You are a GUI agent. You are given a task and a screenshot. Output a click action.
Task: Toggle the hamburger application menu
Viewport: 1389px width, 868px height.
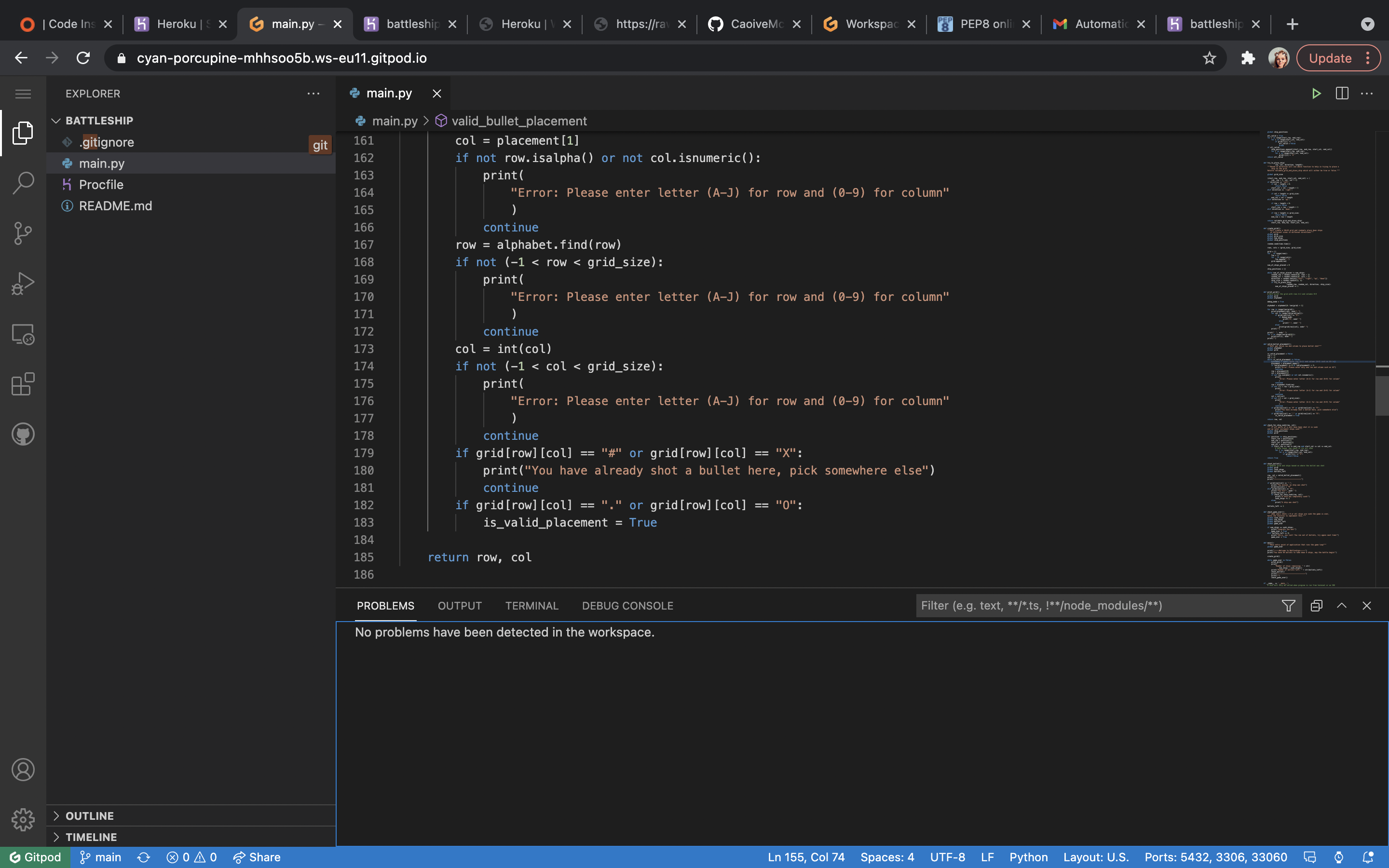(x=23, y=94)
